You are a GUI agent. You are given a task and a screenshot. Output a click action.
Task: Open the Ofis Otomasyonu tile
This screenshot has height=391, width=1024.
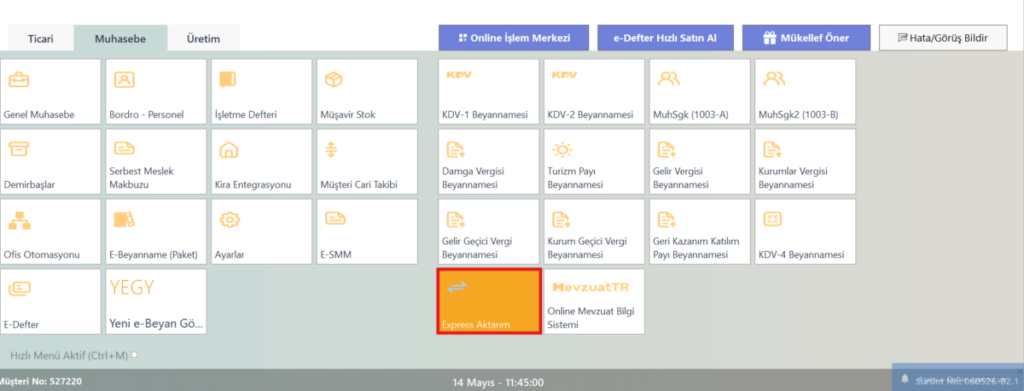click(x=51, y=232)
